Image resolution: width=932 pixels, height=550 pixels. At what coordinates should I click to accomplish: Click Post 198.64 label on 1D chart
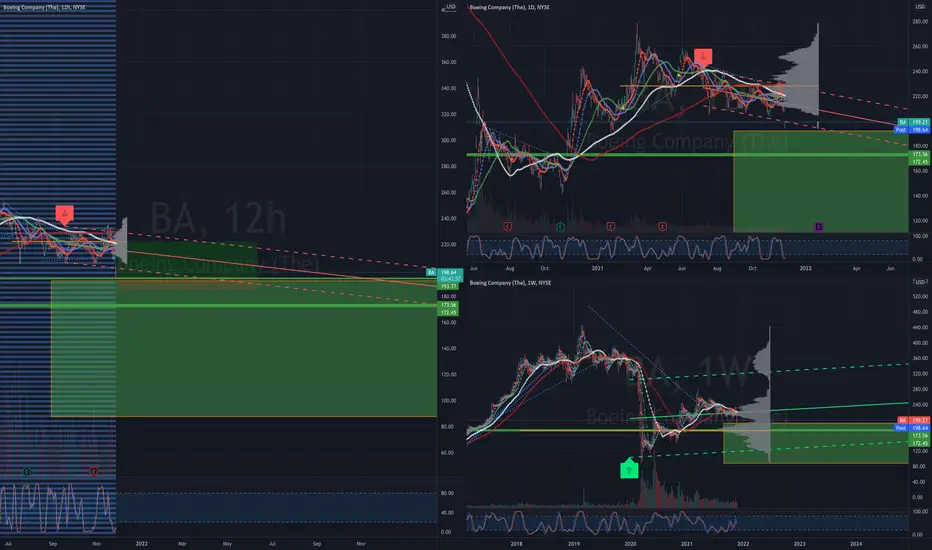pos(912,130)
